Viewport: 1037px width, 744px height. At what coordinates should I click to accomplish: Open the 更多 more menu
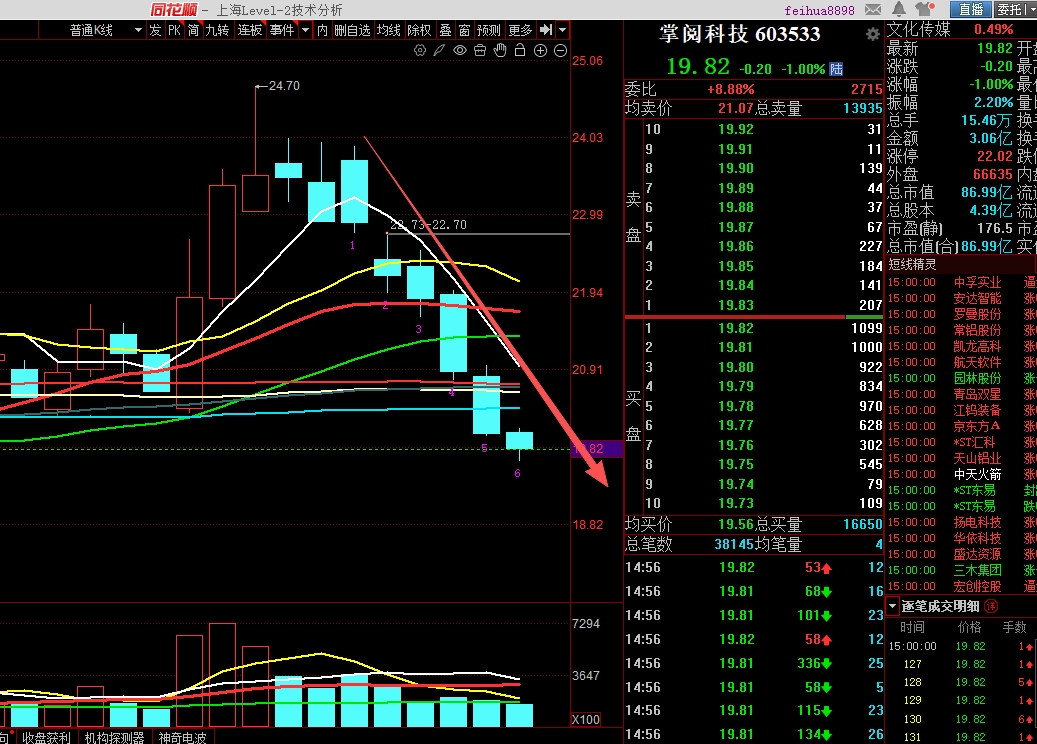[520, 30]
